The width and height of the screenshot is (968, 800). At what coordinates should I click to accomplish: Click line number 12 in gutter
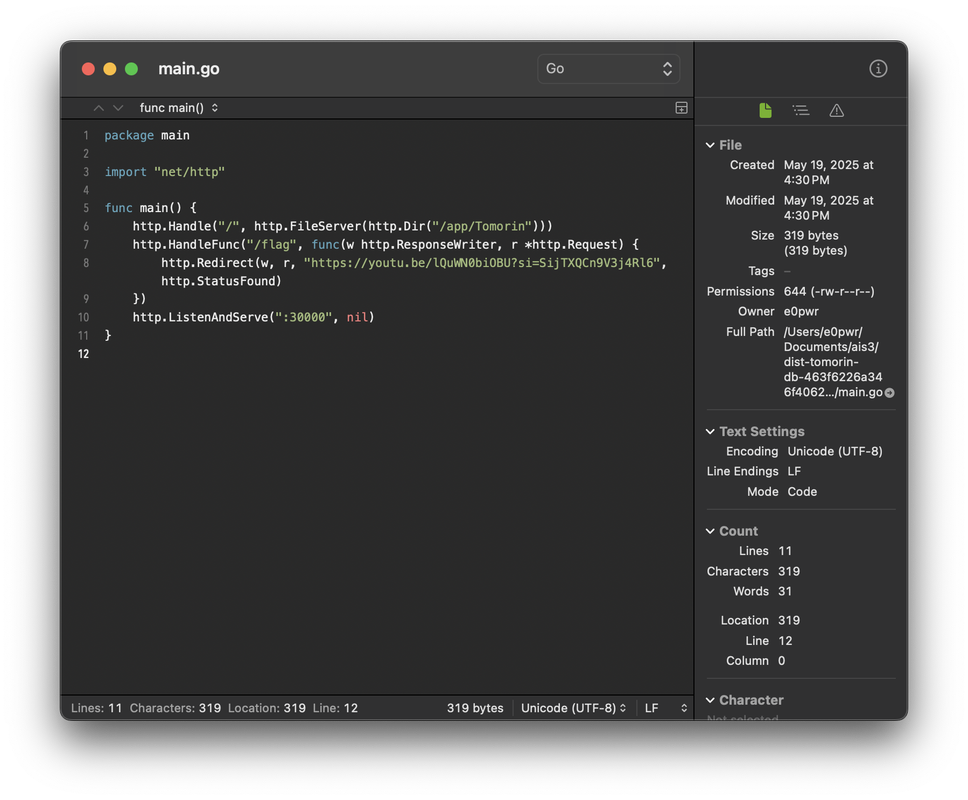pyautogui.click(x=83, y=354)
